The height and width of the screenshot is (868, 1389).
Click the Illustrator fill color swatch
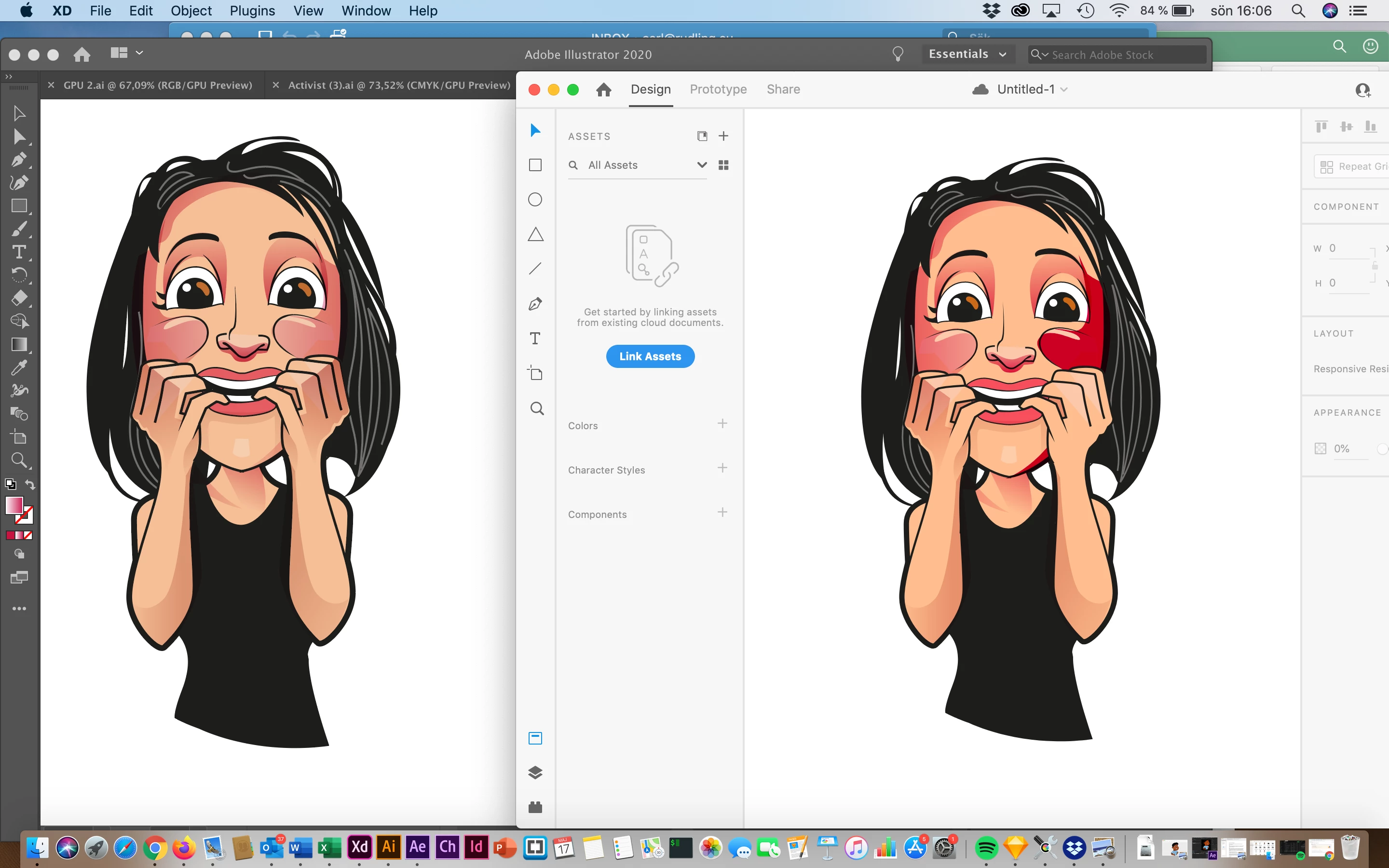point(14,505)
